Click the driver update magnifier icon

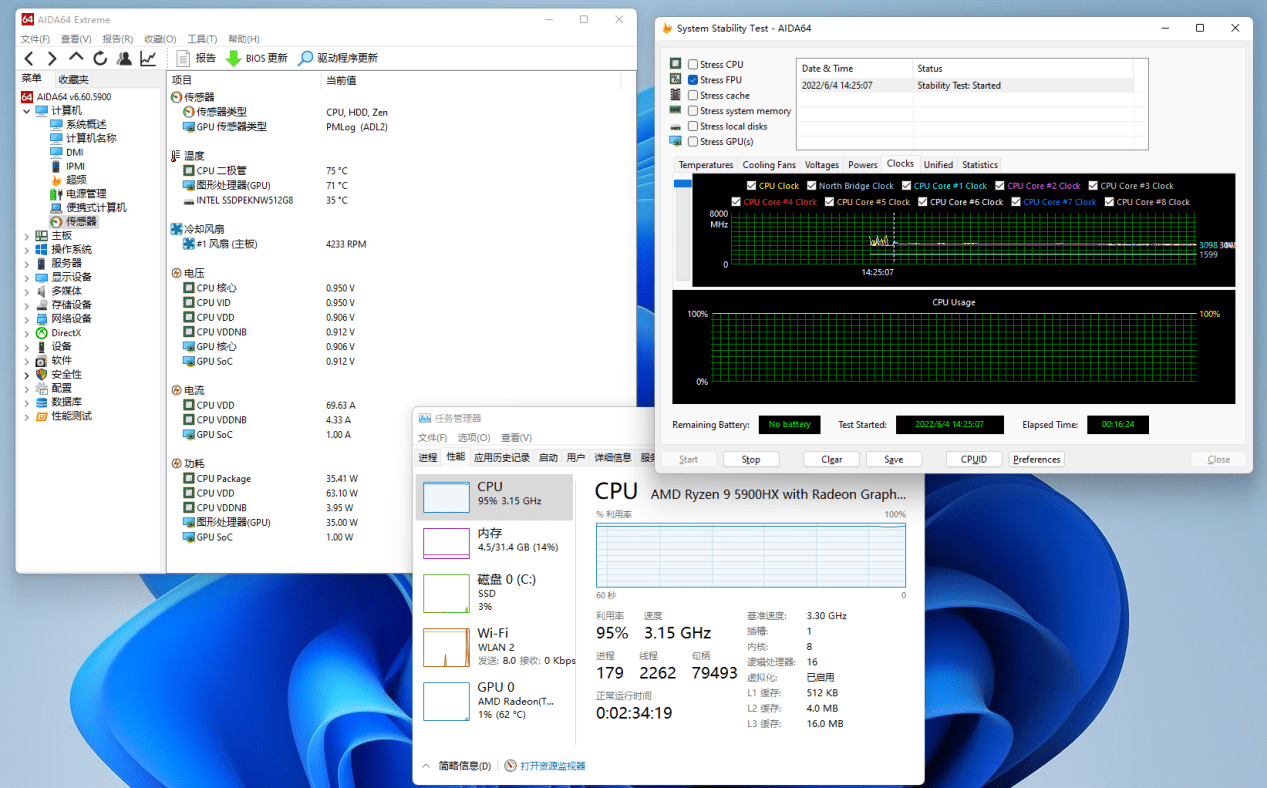pyautogui.click(x=306, y=58)
